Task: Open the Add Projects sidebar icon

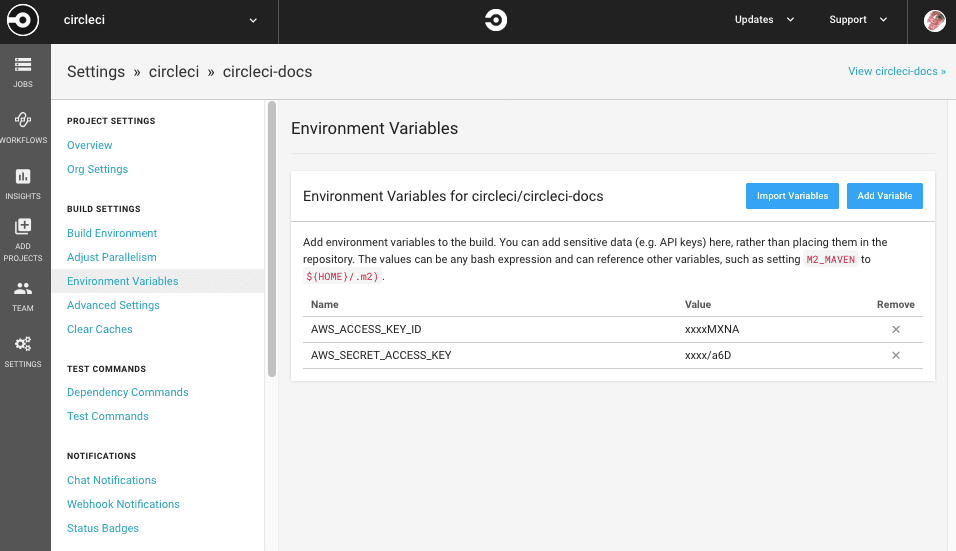Action: [x=23, y=240]
